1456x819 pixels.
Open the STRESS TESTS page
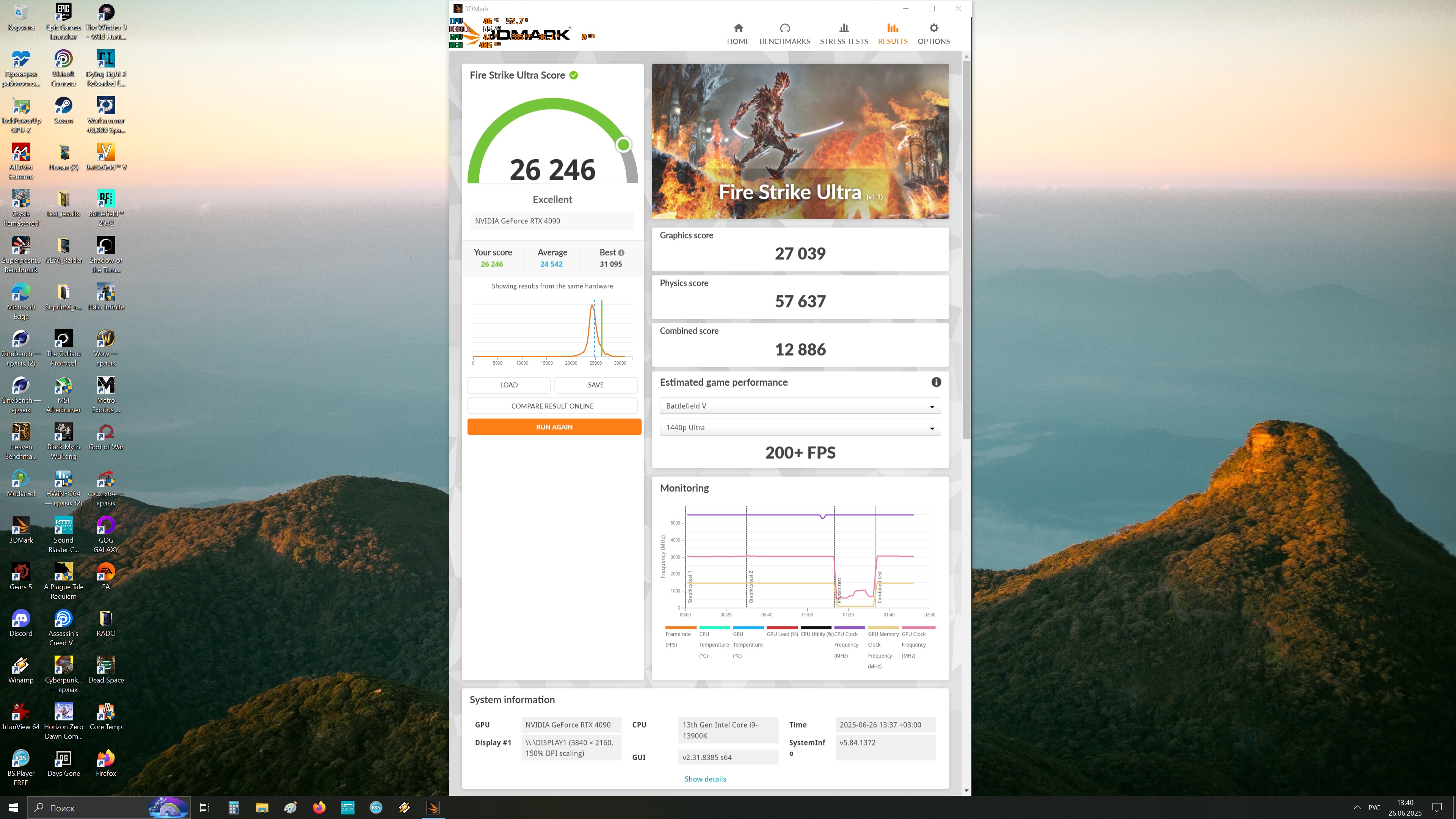pos(843,34)
